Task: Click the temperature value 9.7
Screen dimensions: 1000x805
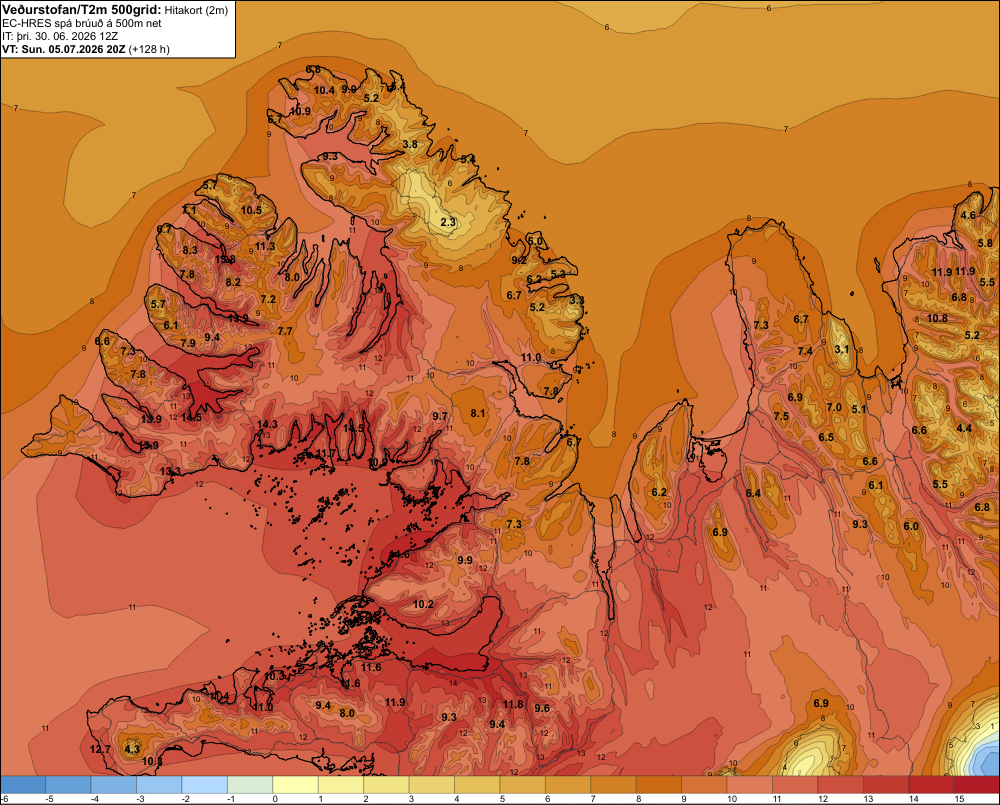Action: click(440, 416)
